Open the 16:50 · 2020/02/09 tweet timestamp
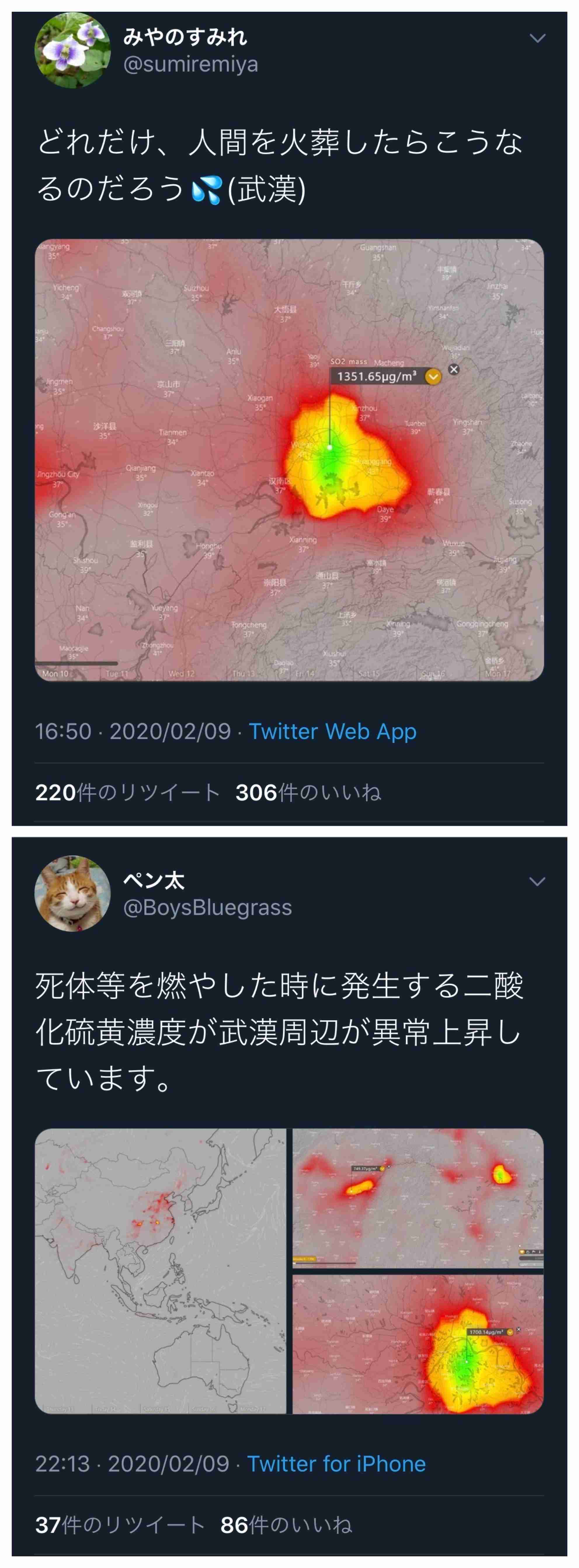 point(133,731)
